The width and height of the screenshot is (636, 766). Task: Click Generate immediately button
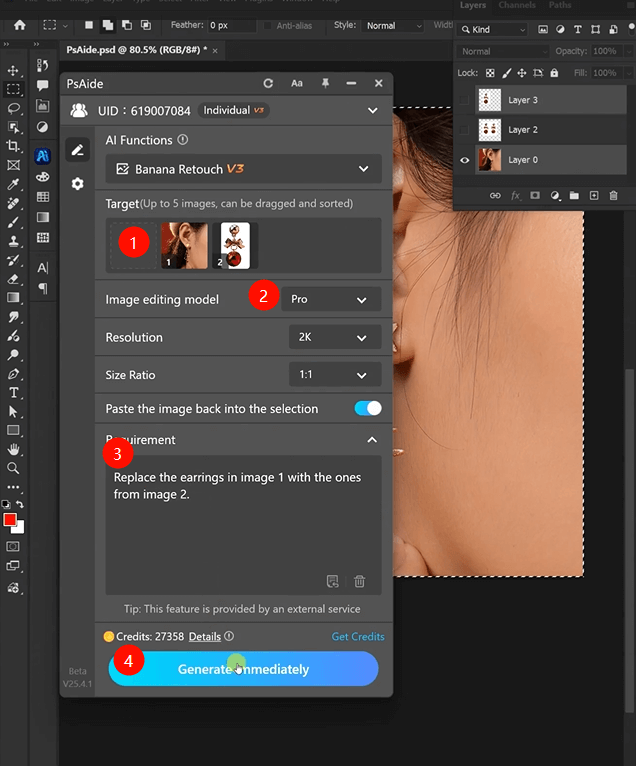coord(243,669)
